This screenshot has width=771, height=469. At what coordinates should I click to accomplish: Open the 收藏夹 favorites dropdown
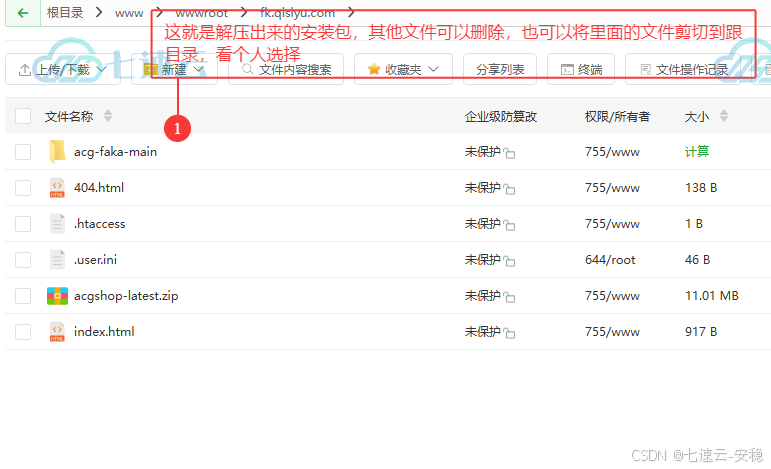click(x=403, y=69)
